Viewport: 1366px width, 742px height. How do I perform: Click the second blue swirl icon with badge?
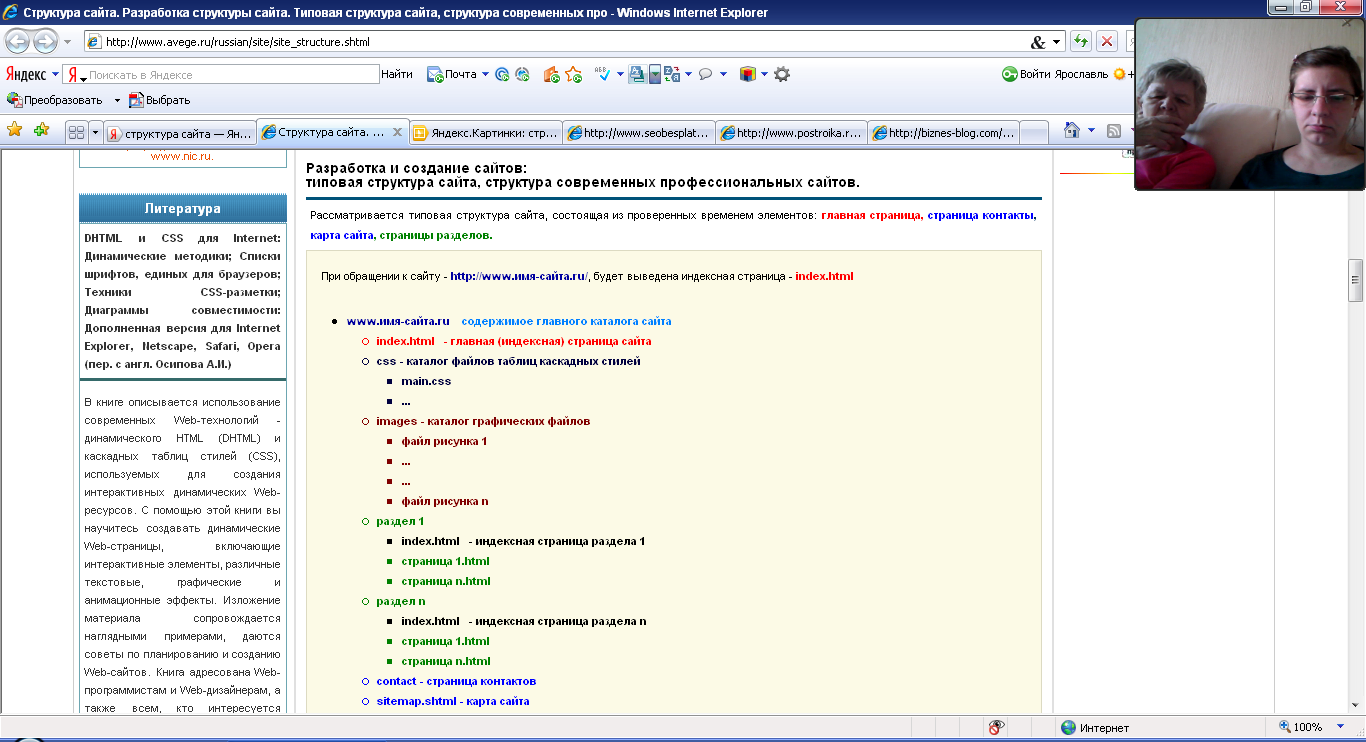[522, 74]
